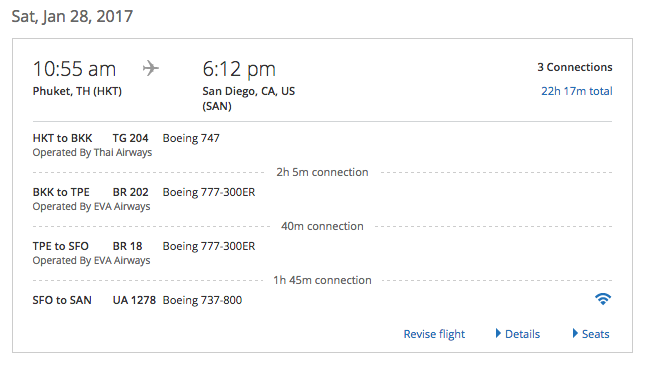657x375 pixels.
Task: Click the Revise flight link
Action: [434, 334]
